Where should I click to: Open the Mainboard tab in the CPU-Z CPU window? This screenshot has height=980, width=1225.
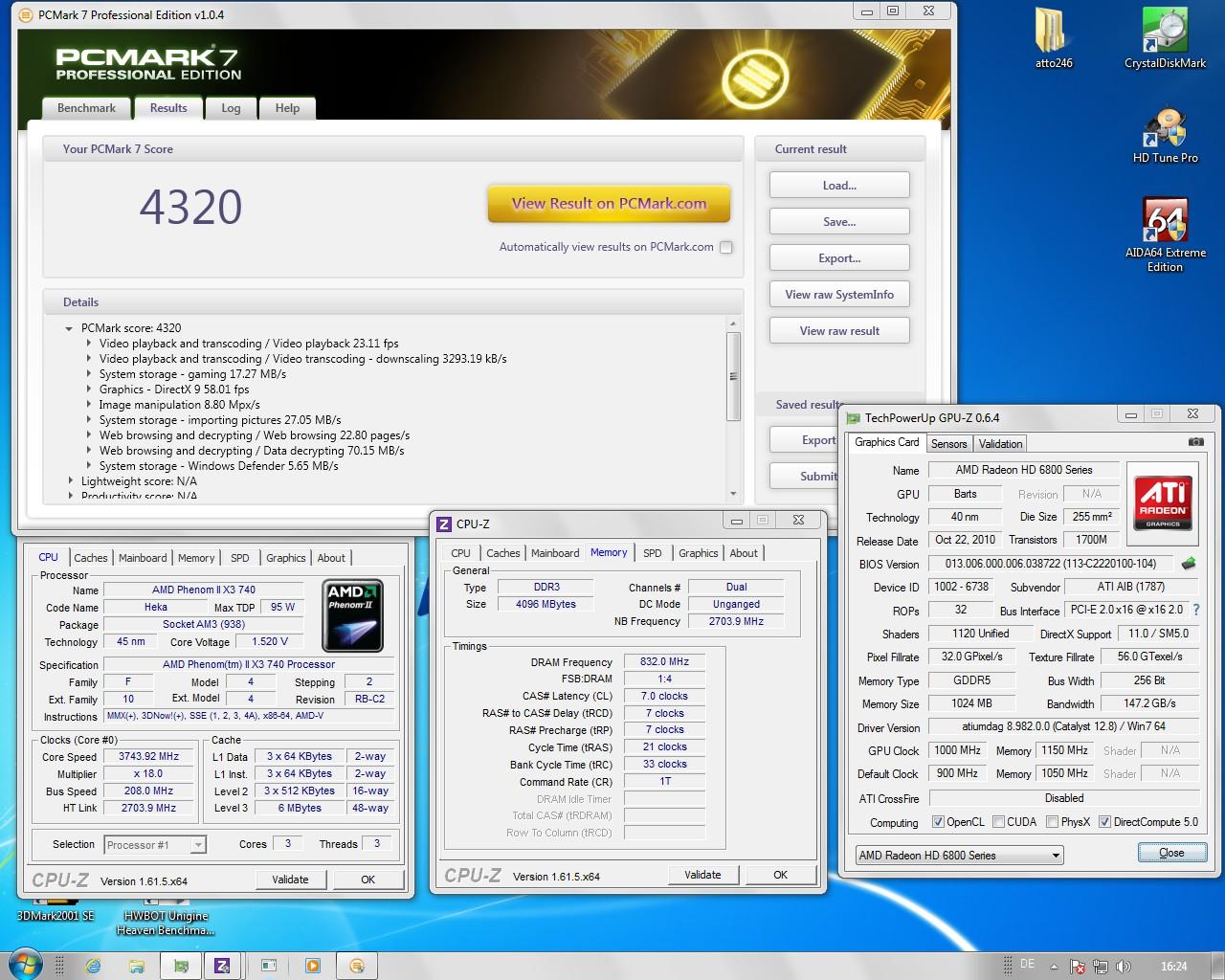click(143, 558)
